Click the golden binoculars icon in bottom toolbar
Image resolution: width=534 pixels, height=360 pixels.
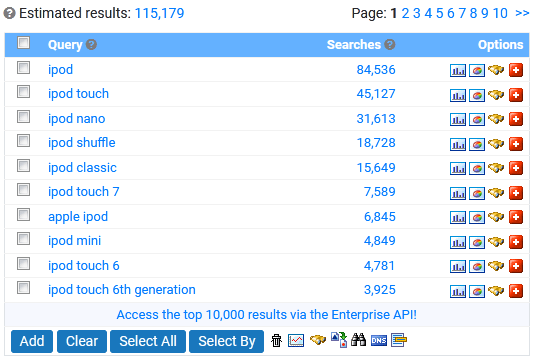pyautogui.click(x=318, y=340)
